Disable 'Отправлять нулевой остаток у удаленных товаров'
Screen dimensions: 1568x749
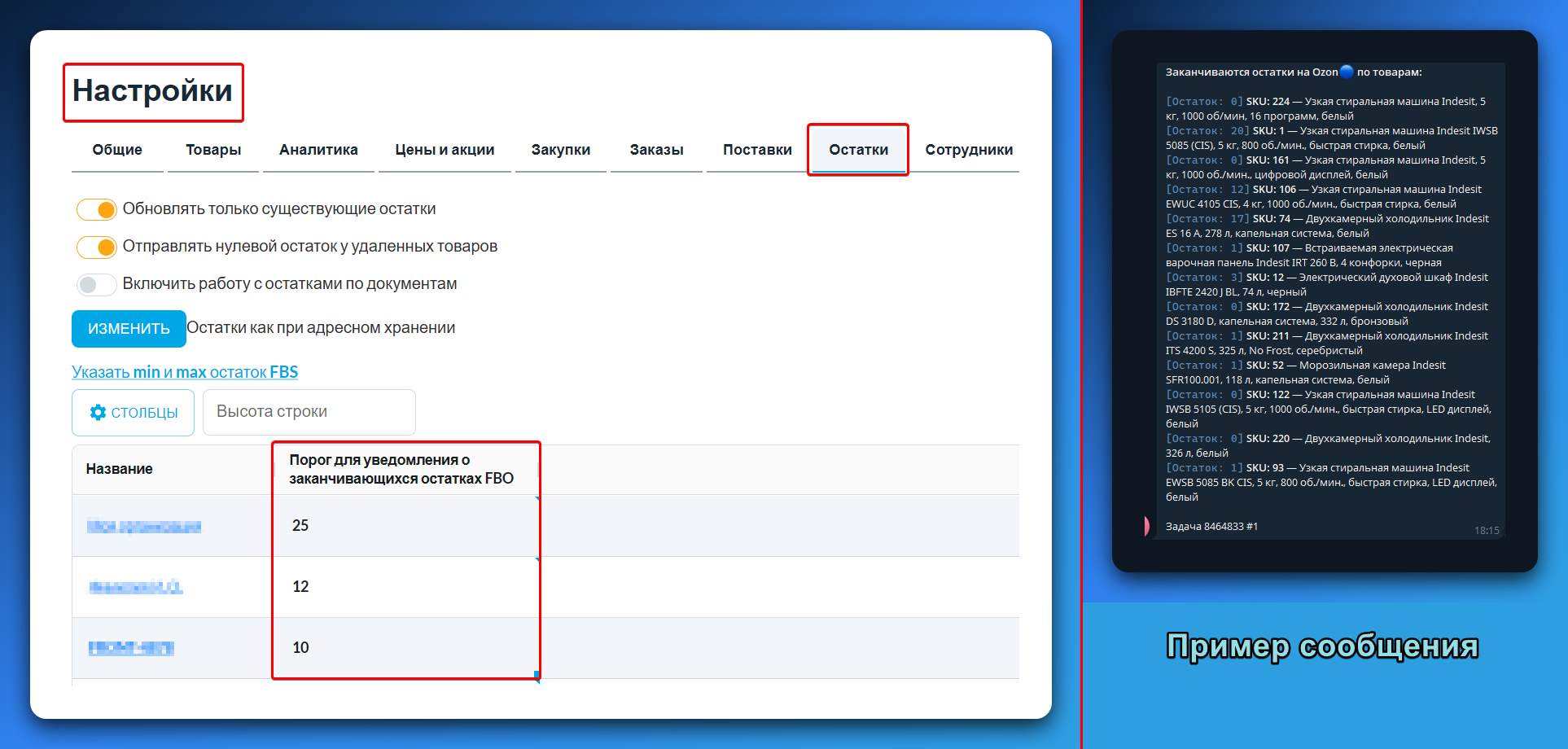[96, 247]
